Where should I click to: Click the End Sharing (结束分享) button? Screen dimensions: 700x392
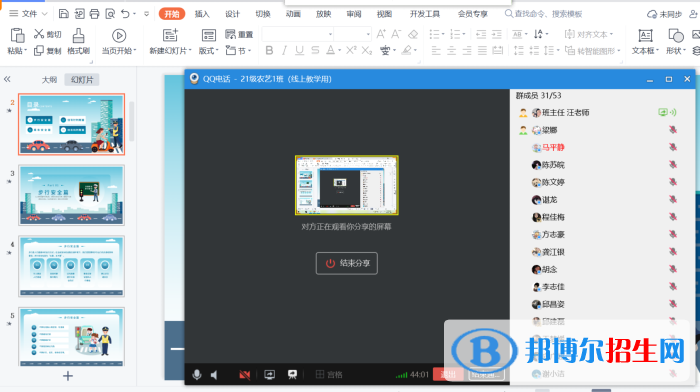pos(346,263)
